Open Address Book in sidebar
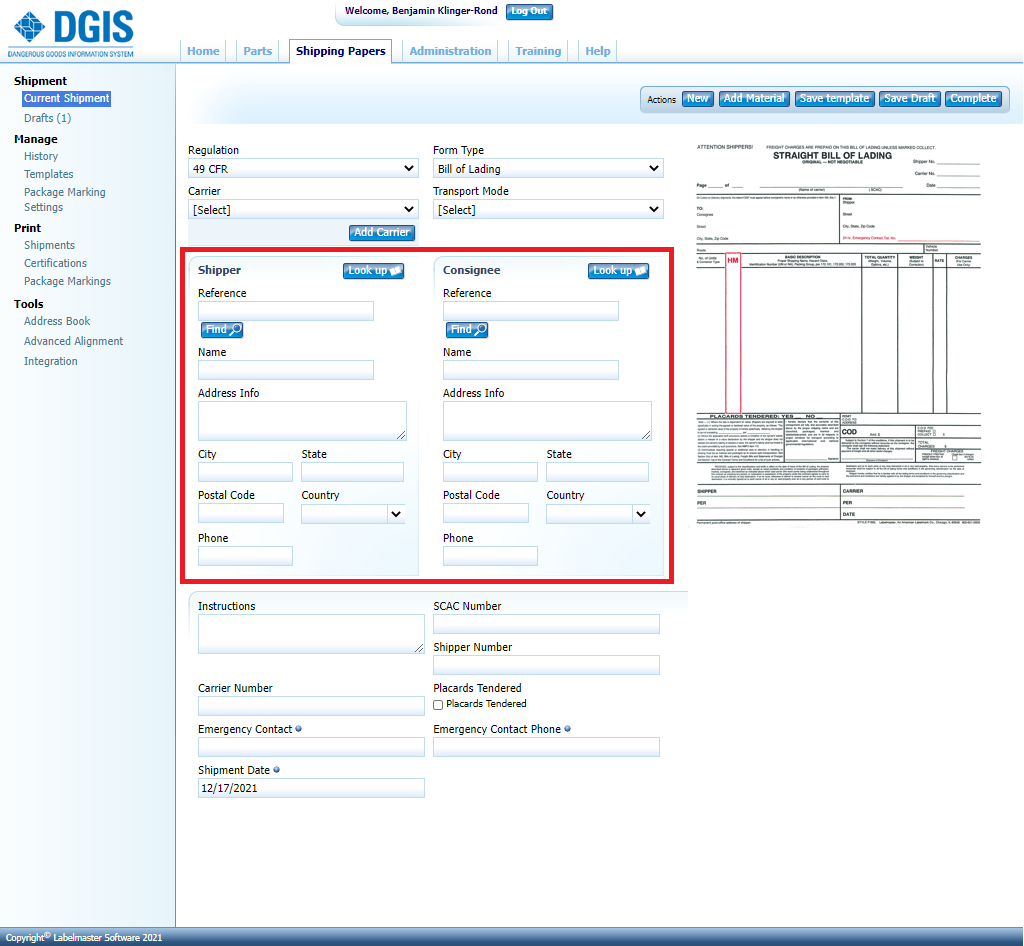1024x946 pixels. pyautogui.click(x=57, y=321)
